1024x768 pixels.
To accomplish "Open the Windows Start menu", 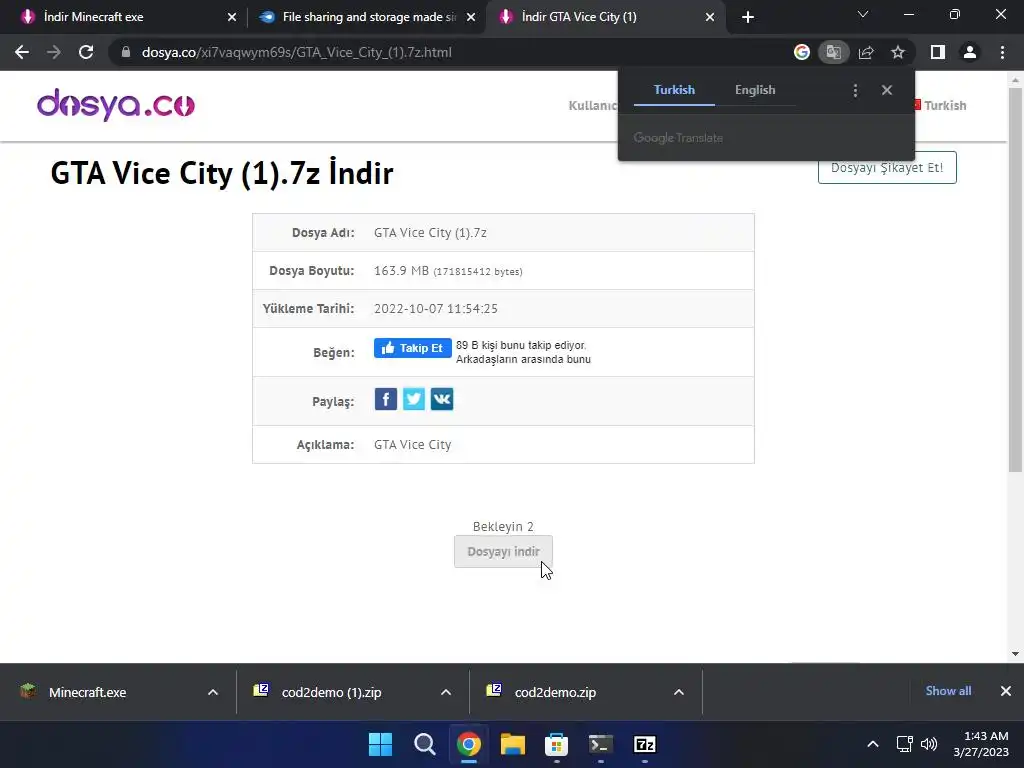I will [x=380, y=744].
